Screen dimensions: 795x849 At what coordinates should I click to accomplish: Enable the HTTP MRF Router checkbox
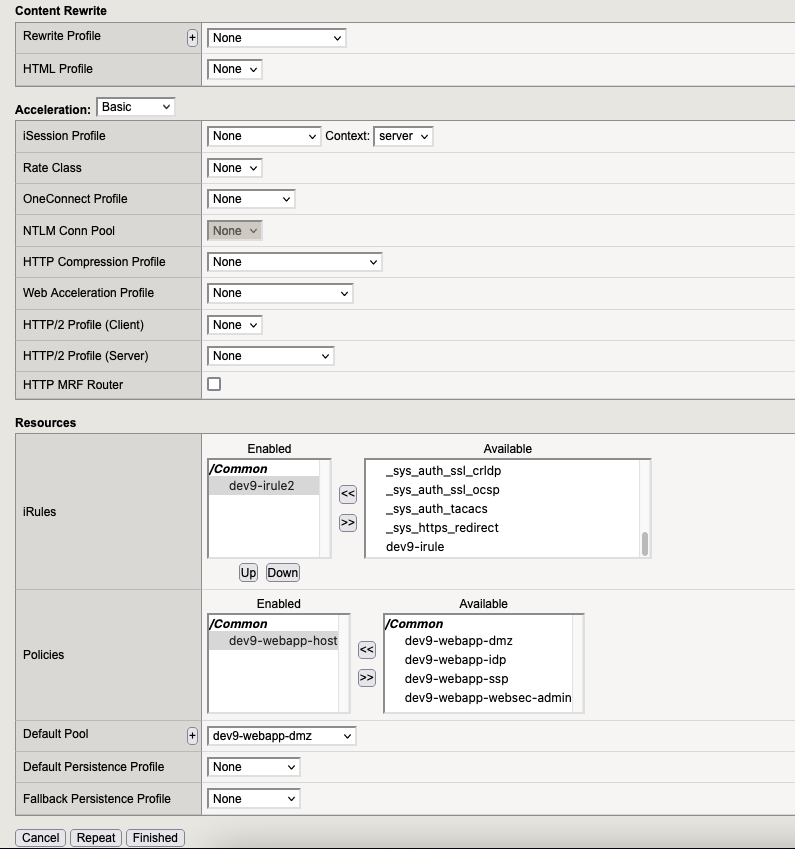coord(214,384)
